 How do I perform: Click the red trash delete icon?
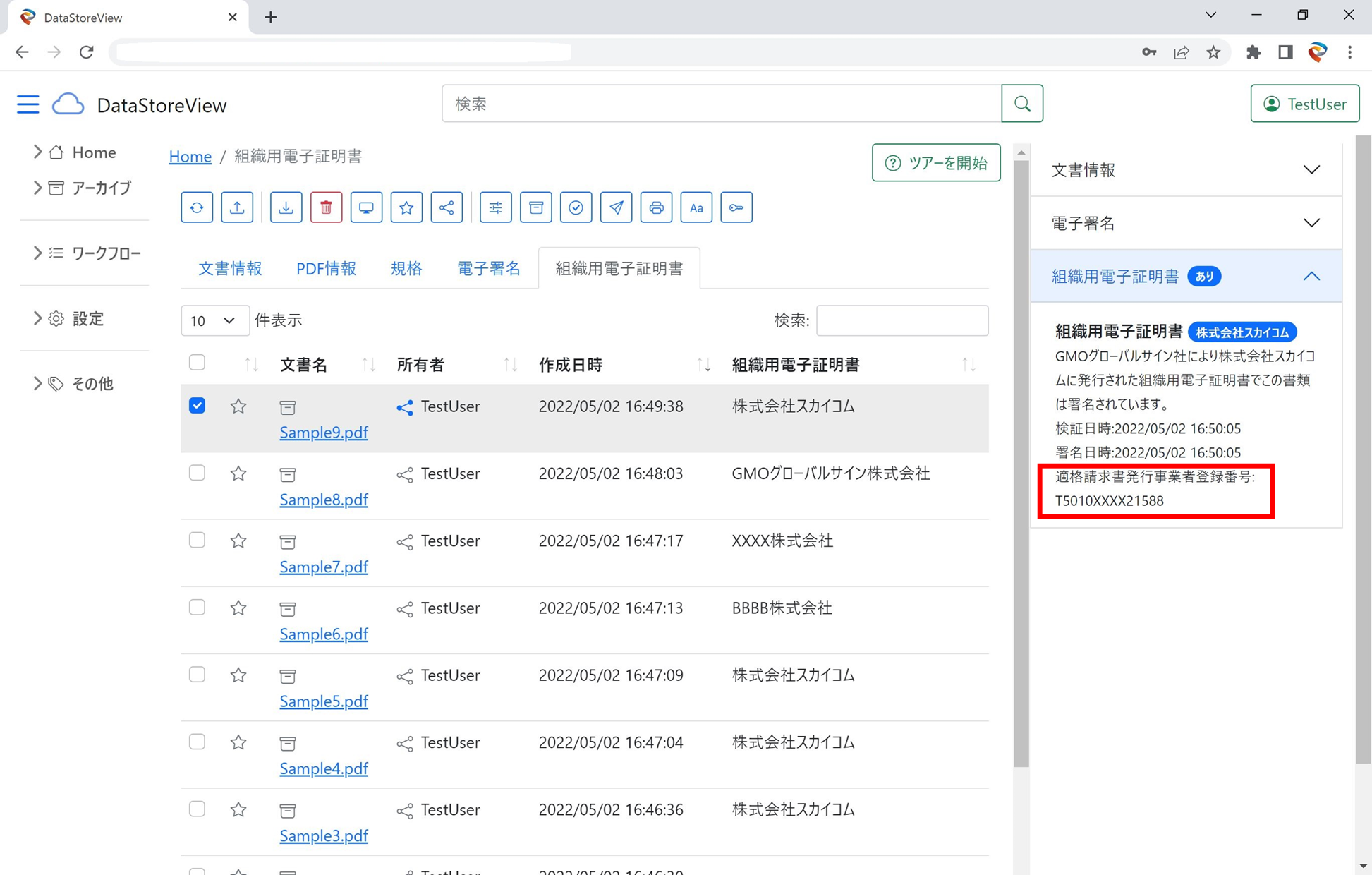point(326,207)
